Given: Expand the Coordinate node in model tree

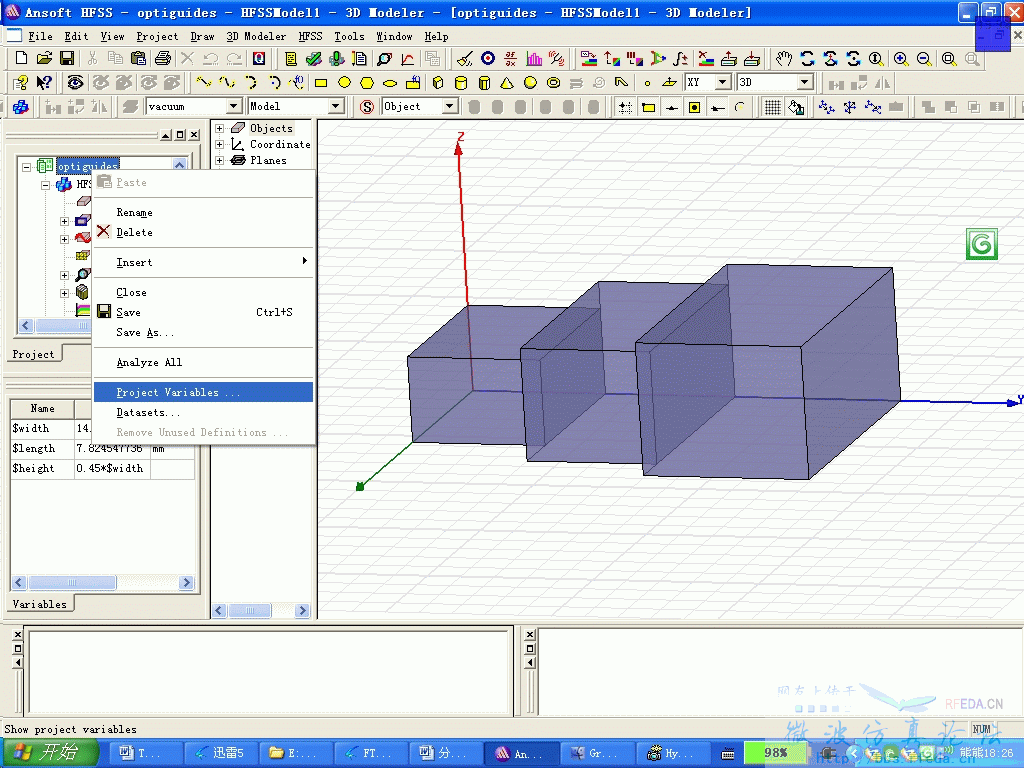Looking at the screenshot, I should pos(219,144).
